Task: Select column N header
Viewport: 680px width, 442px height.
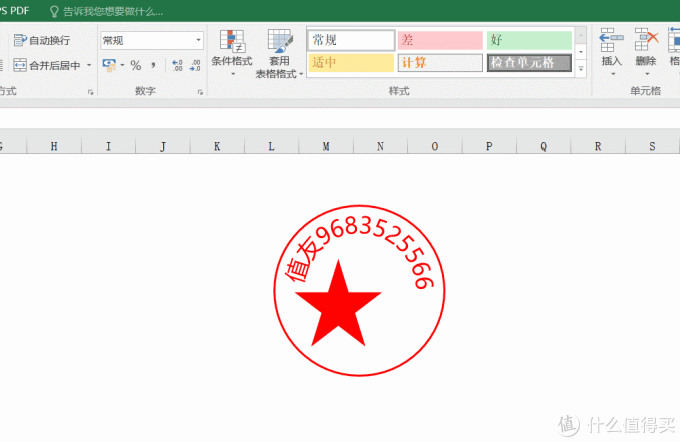Action: 380,146
